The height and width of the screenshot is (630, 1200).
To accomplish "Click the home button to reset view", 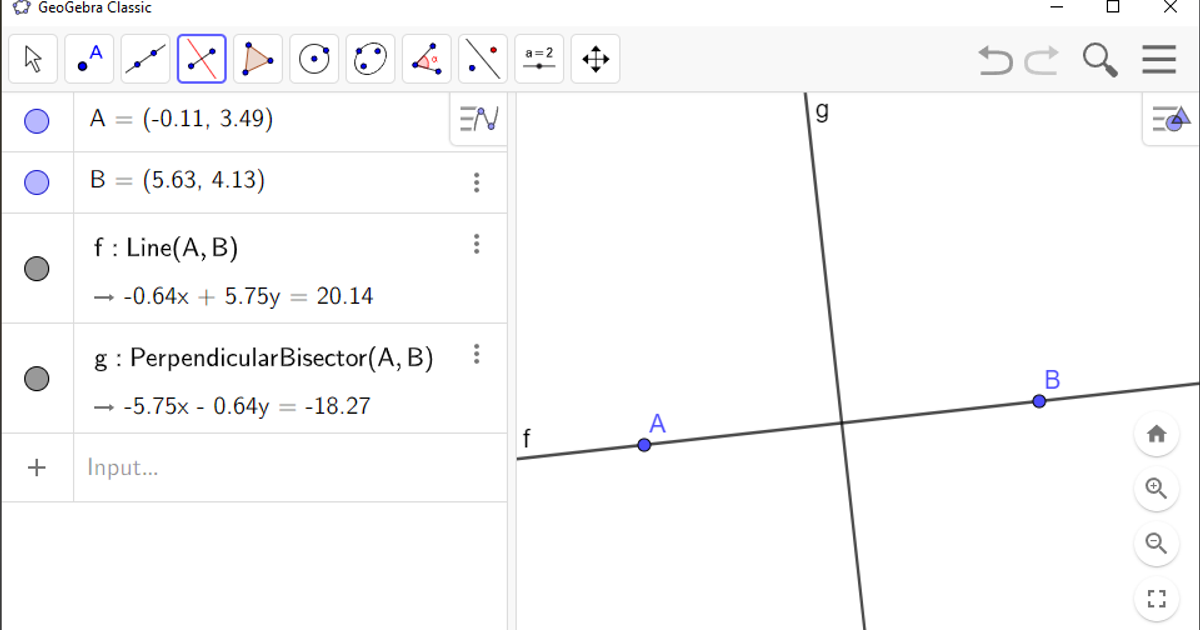I will pos(1157,434).
